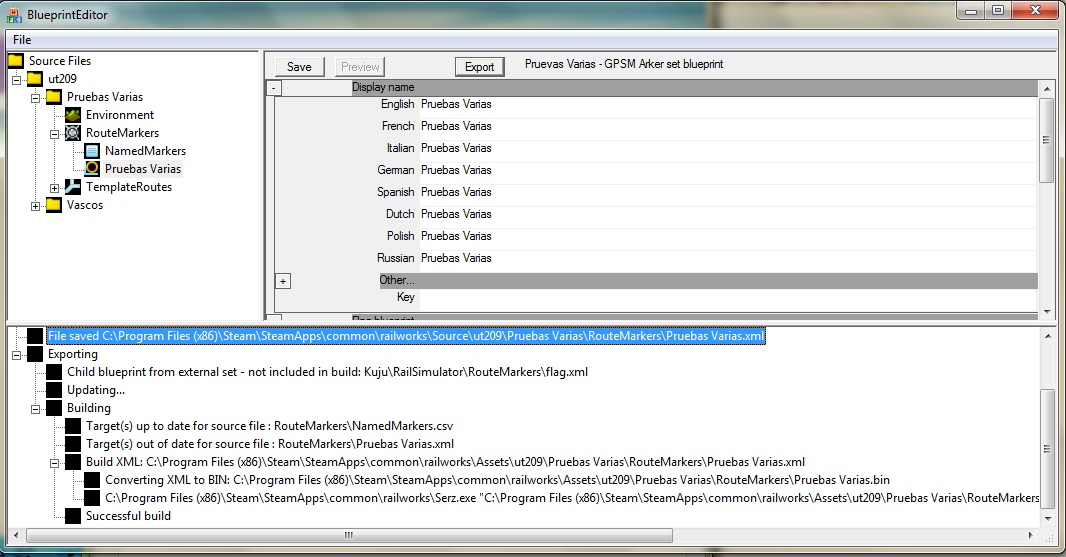
Task: Click the Save button
Action: coord(299,67)
